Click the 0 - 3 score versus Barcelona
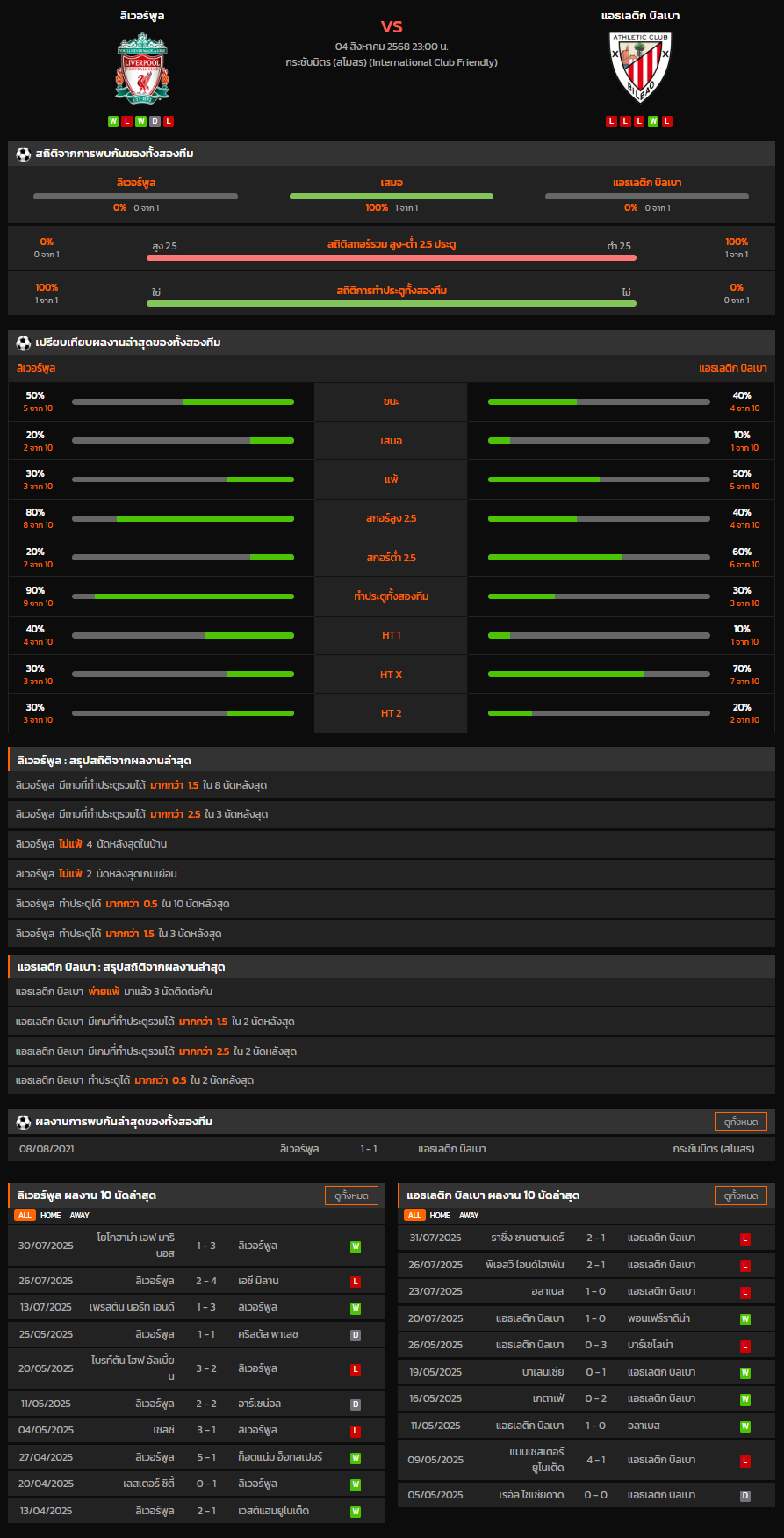This screenshot has height=1538, width=784. coord(595,1345)
